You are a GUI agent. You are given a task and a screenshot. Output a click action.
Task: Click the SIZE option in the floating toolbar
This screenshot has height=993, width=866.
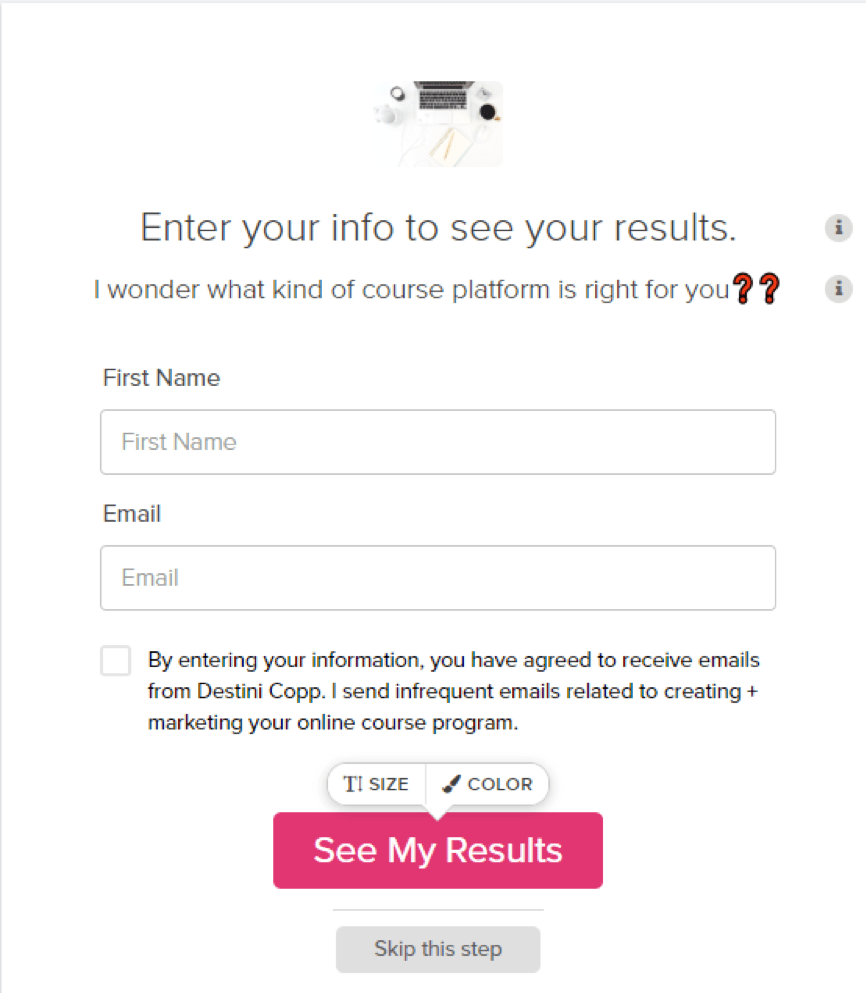[378, 784]
